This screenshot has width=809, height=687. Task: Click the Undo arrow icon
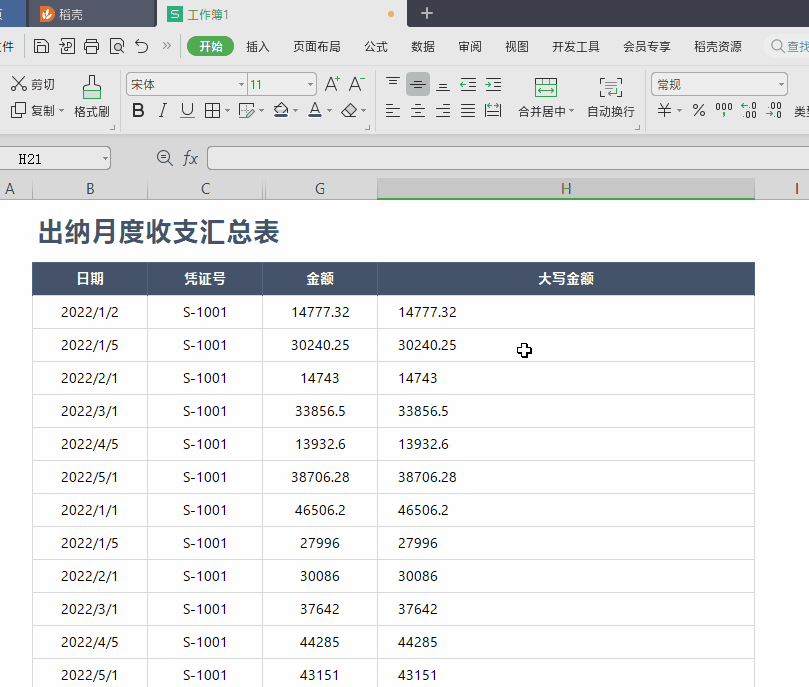tap(142, 46)
